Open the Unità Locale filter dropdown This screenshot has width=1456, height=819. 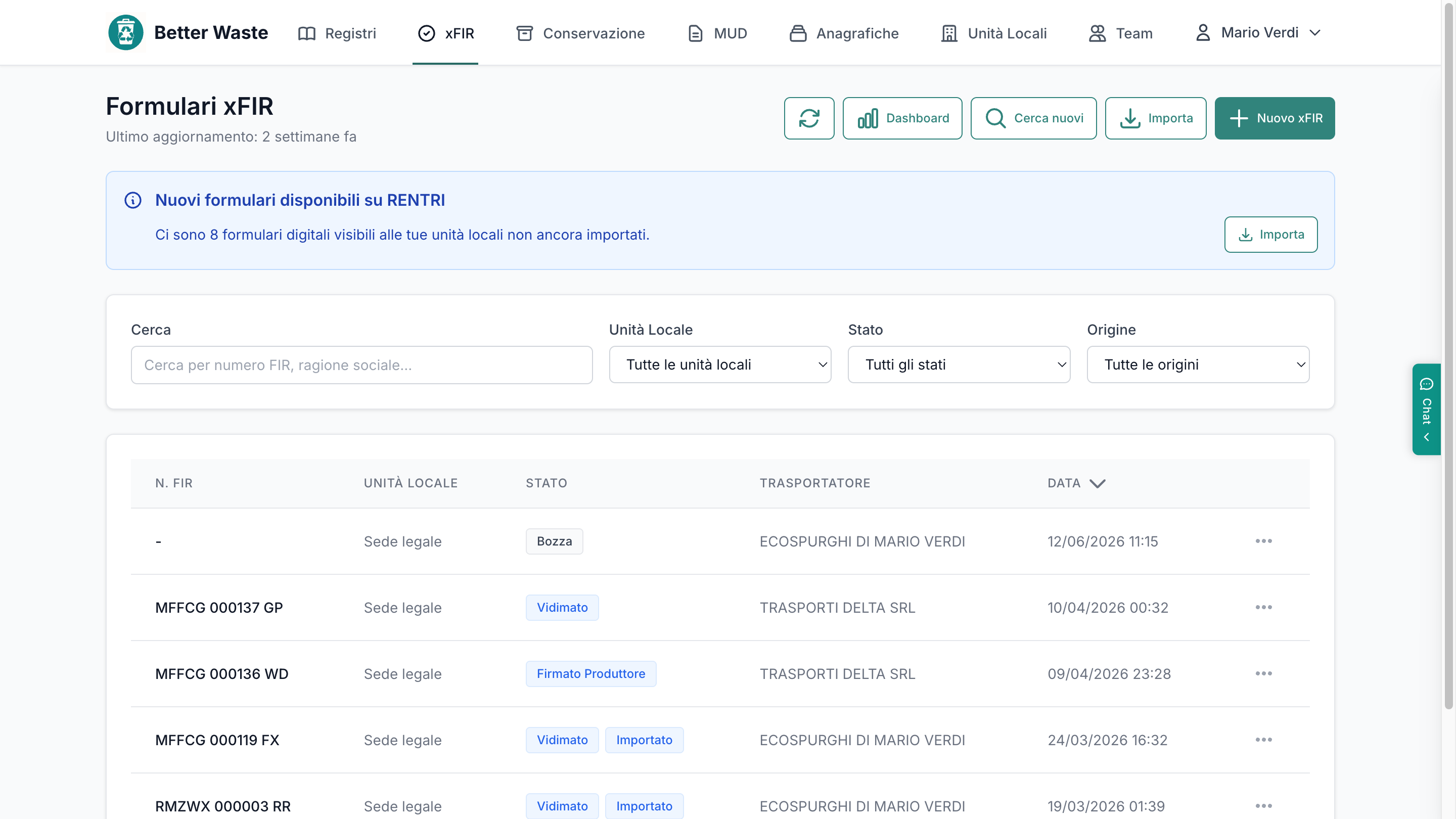[x=719, y=365]
